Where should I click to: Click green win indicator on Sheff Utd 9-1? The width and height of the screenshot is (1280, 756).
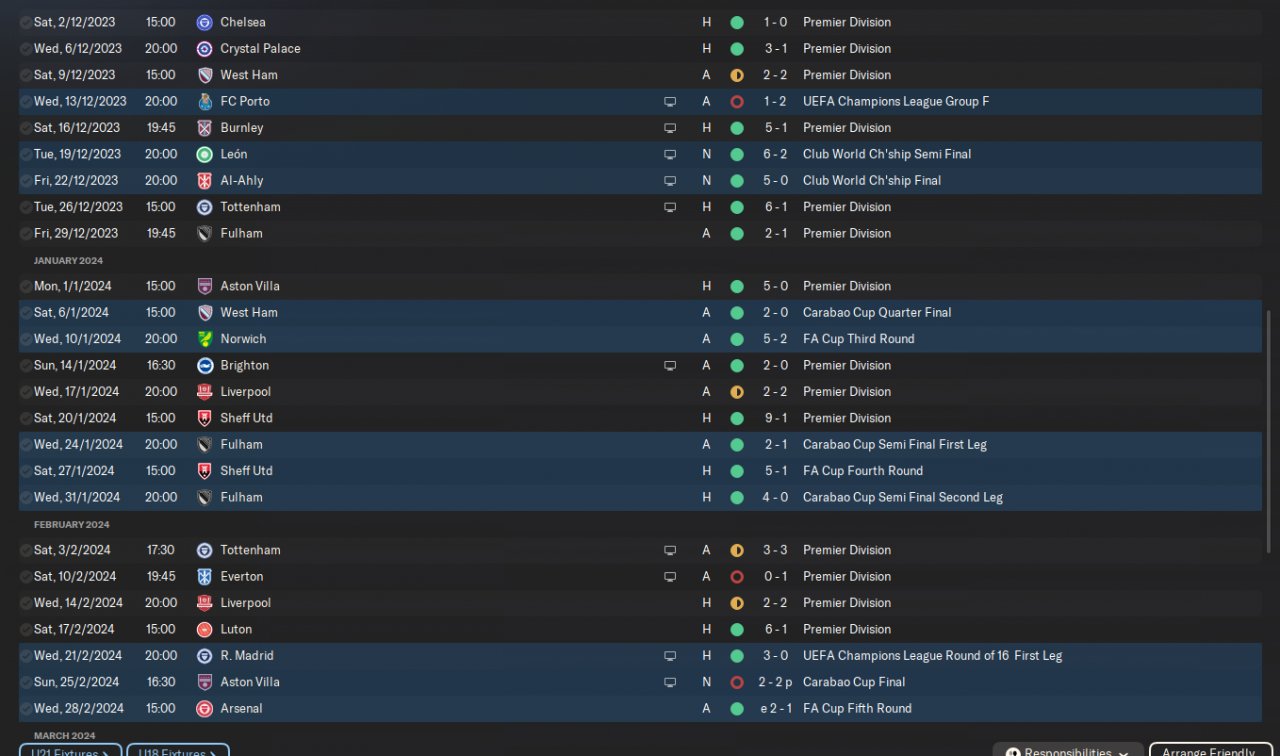click(x=737, y=418)
